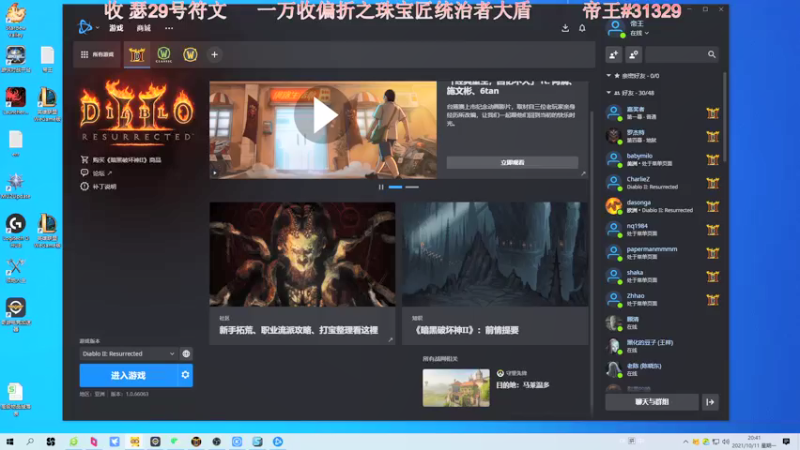Click Diablo II icon on shaka row
This screenshot has width=800, height=450.
[x=712, y=277]
